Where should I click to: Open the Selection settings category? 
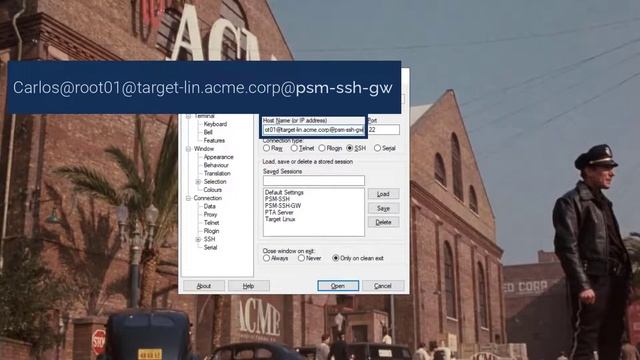[215, 182]
